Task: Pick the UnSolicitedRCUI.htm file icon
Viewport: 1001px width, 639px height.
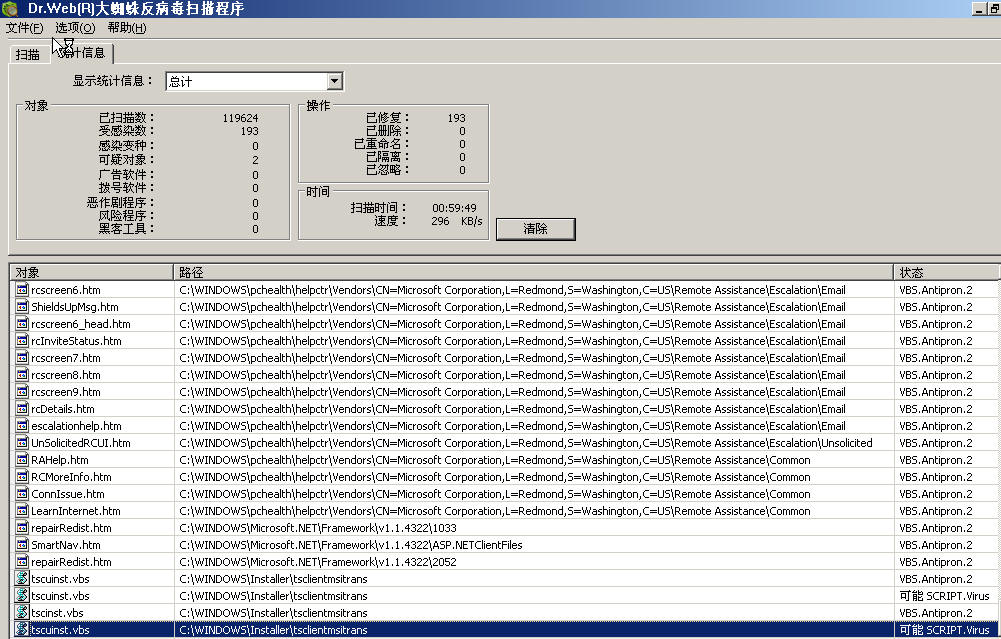Action: pyautogui.click(x=22, y=443)
